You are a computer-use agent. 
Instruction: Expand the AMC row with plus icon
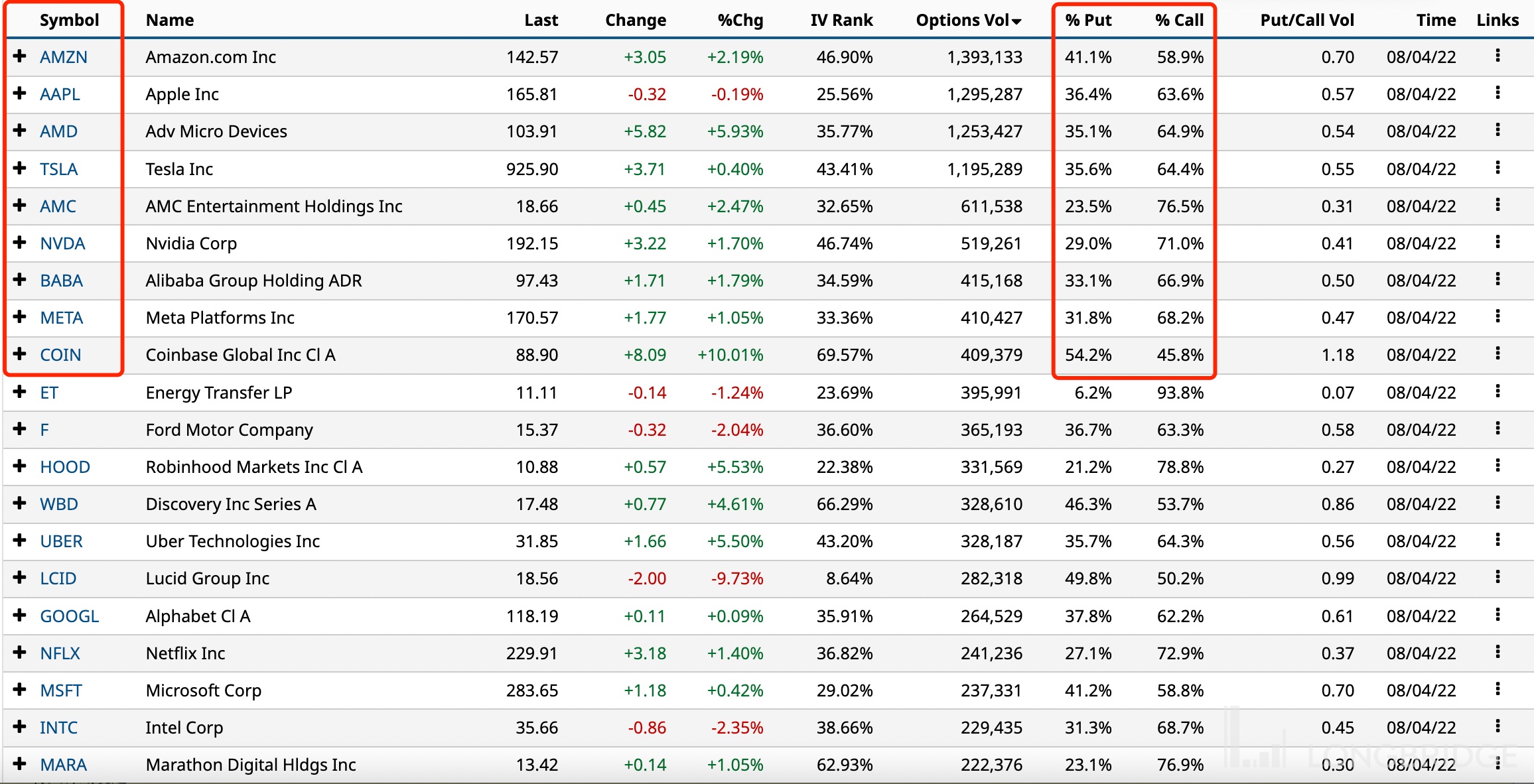point(20,205)
